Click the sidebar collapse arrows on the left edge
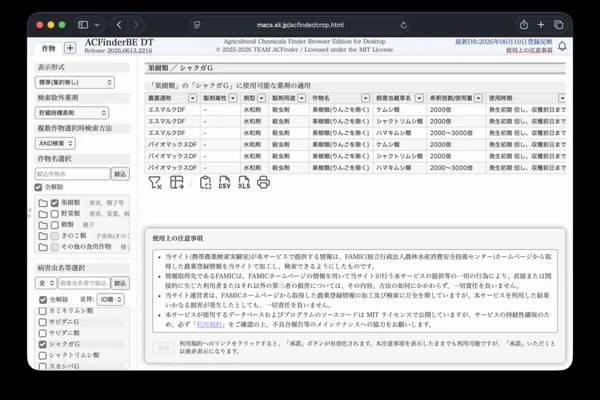The image size is (600, 400). pyautogui.click(x=29, y=213)
